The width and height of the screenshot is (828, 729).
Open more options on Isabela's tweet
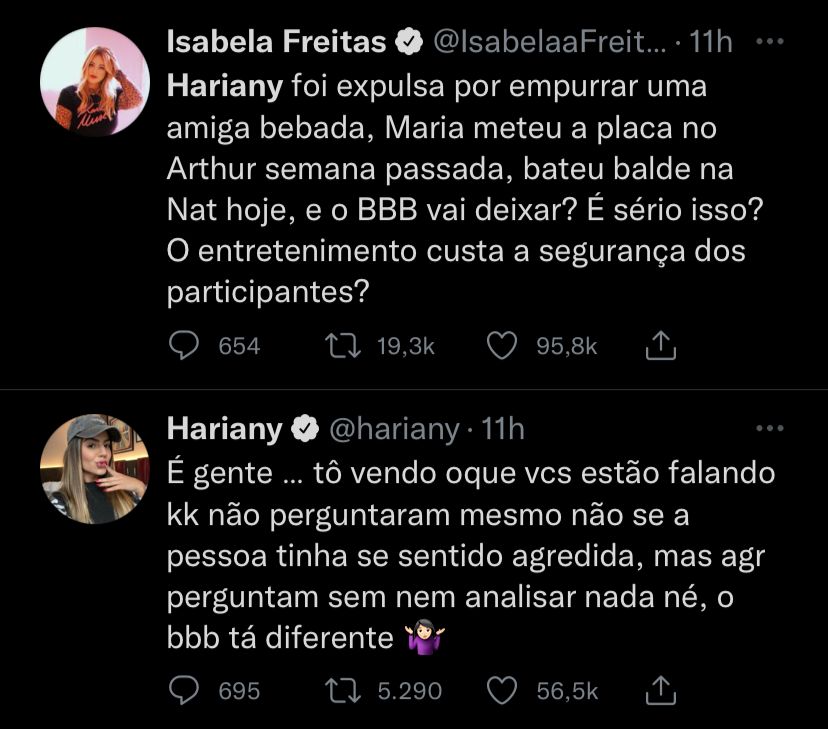point(768,42)
